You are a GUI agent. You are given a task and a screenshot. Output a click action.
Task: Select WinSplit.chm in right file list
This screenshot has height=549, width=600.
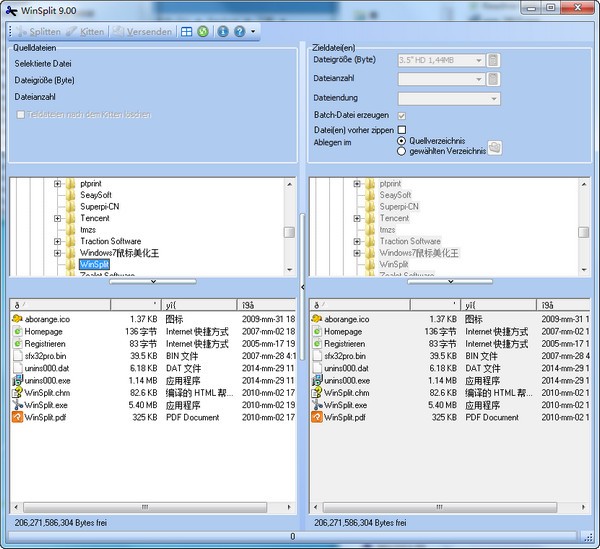pyautogui.click(x=347, y=393)
